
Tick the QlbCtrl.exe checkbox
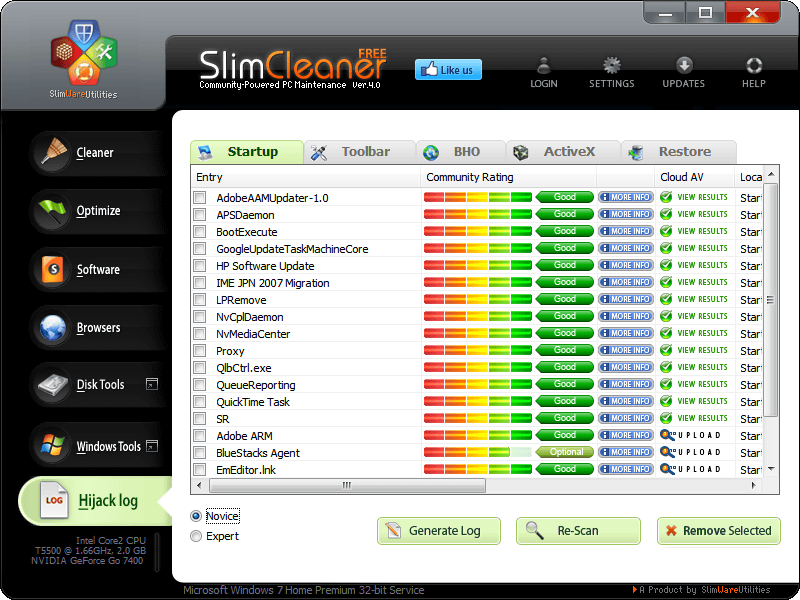click(x=199, y=367)
